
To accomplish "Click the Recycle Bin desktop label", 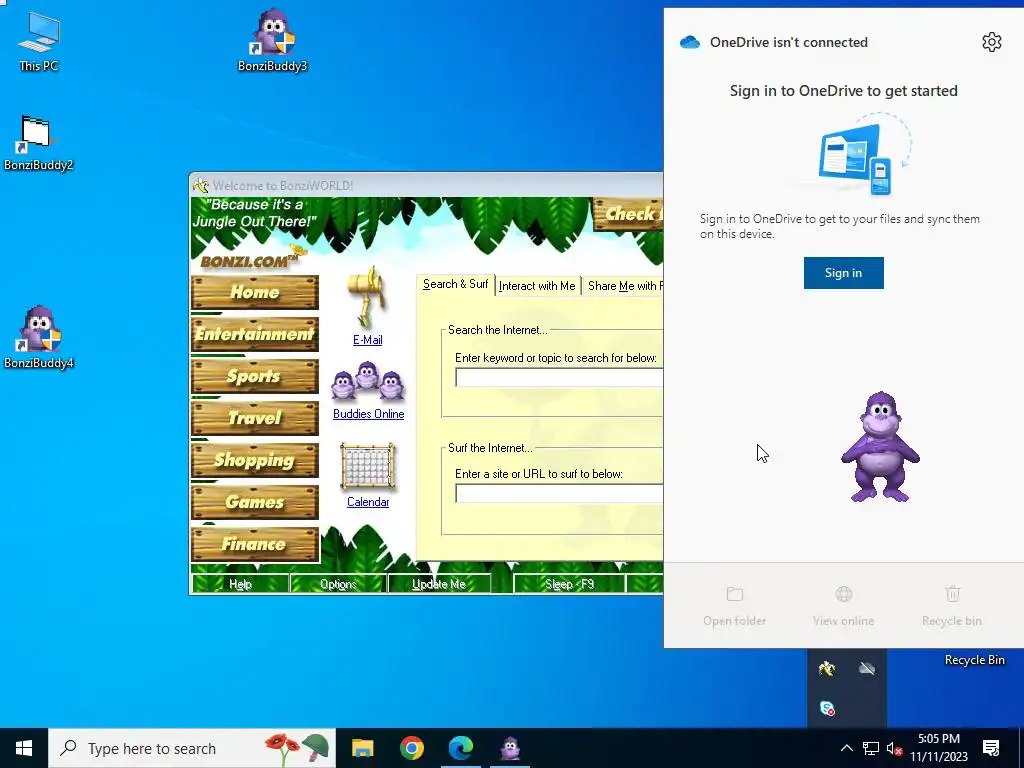I will point(974,660).
